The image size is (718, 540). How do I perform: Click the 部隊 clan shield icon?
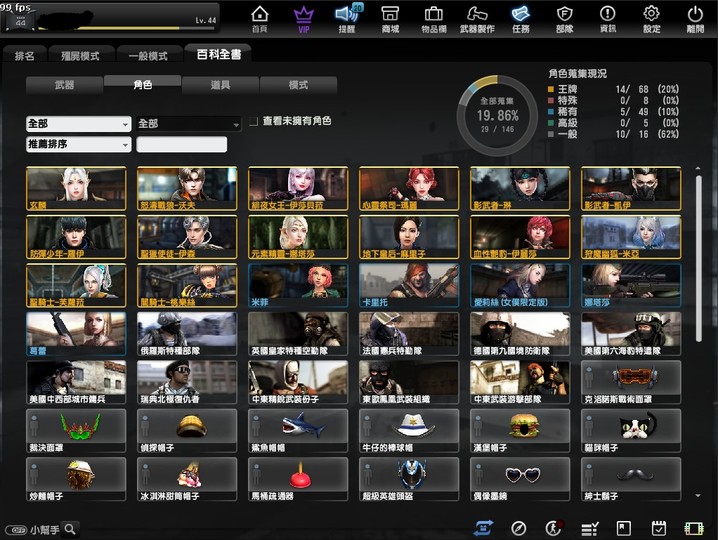564,17
